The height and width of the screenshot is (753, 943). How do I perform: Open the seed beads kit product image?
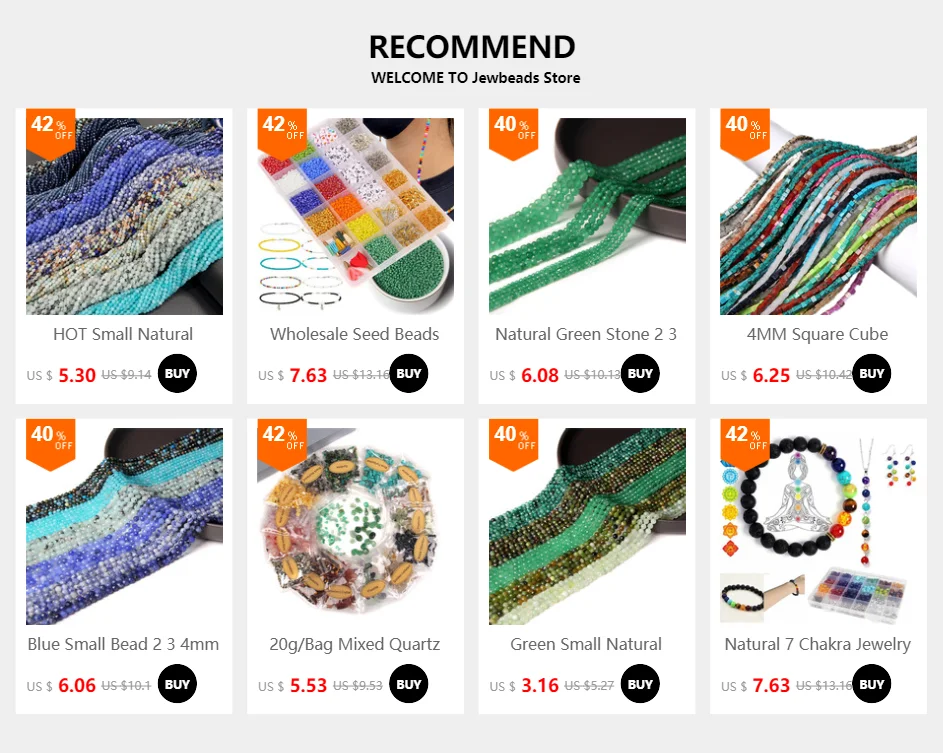(355, 216)
